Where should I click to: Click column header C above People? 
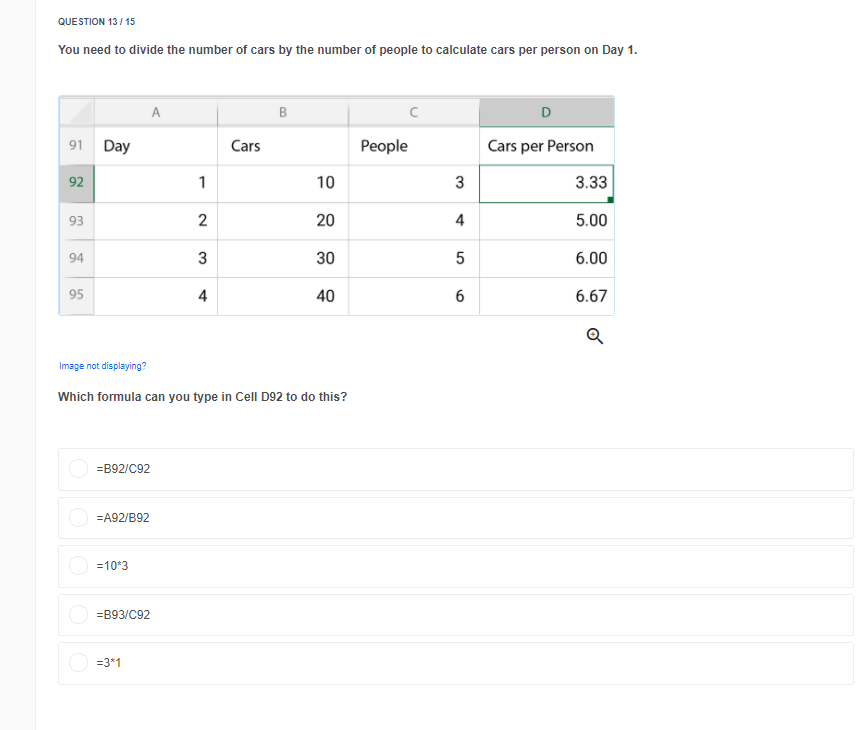[413, 111]
